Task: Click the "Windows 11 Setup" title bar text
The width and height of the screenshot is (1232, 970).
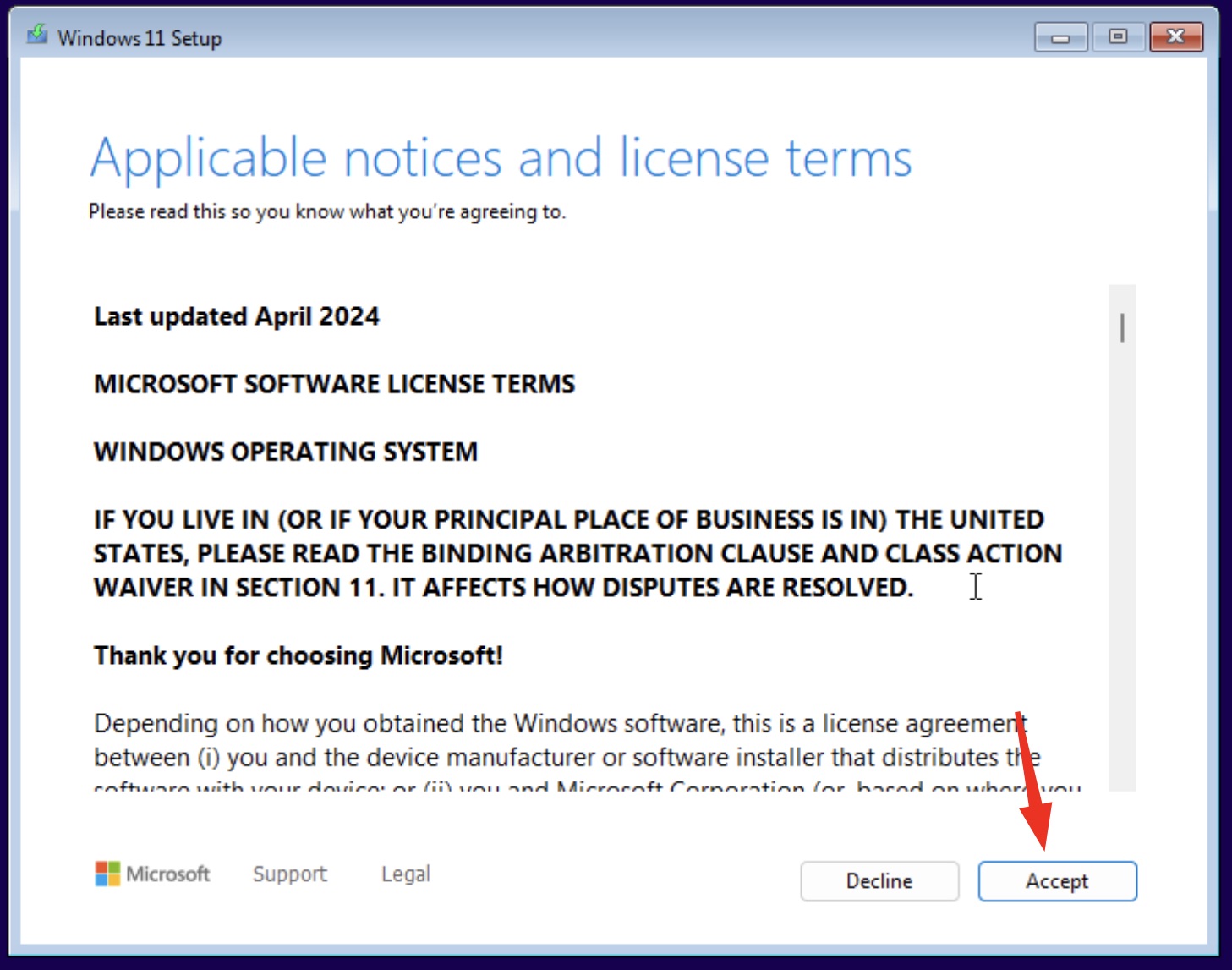Action: click(140, 38)
